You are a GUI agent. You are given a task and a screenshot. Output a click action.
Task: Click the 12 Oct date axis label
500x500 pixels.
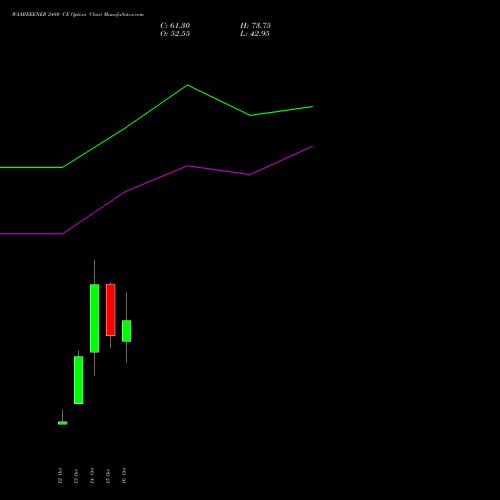coord(60,476)
